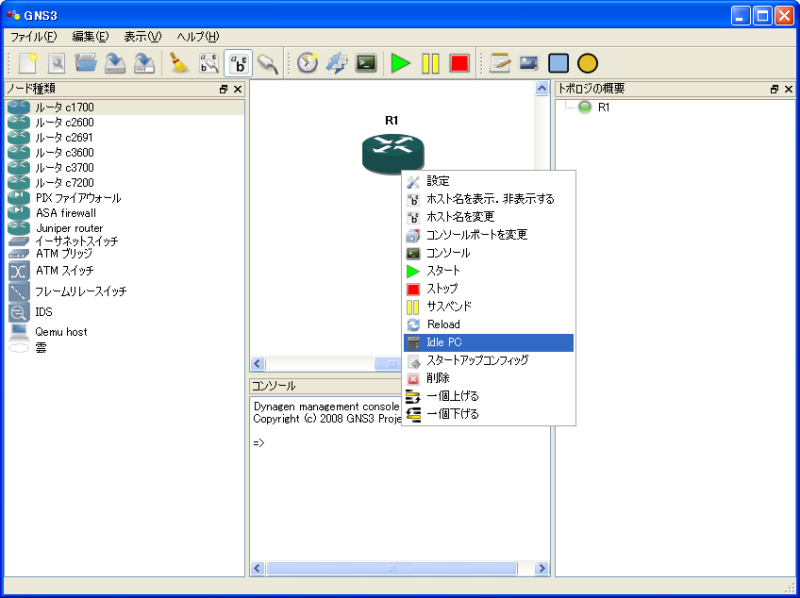Click the yellow Pause all devices toolbar icon
Screen dimensions: 800x598
click(x=430, y=63)
